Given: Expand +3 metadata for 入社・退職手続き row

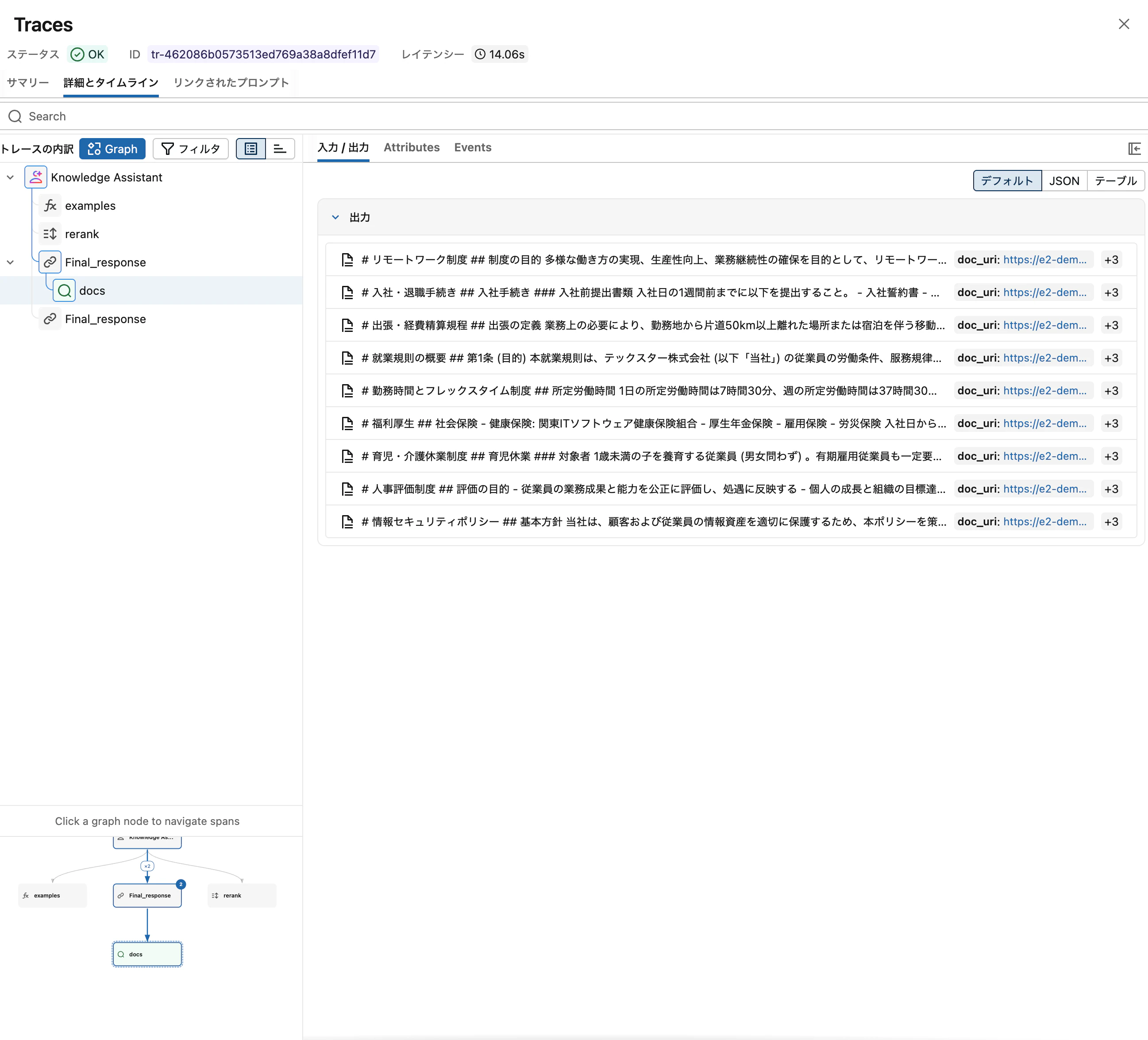Looking at the screenshot, I should [x=1111, y=293].
